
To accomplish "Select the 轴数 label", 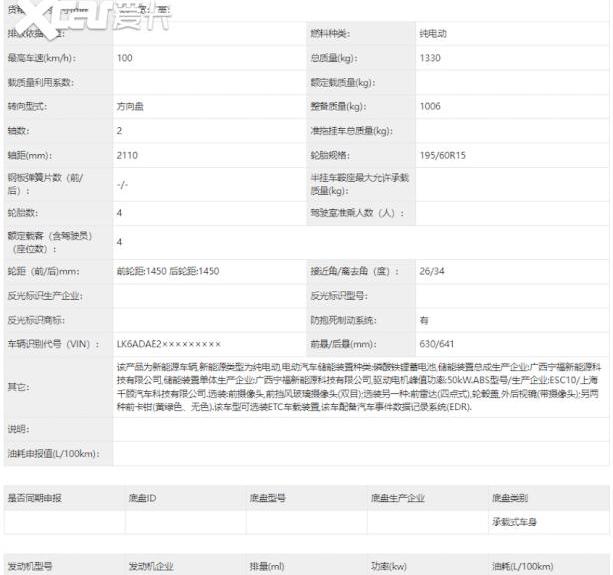I will click(x=18, y=131).
